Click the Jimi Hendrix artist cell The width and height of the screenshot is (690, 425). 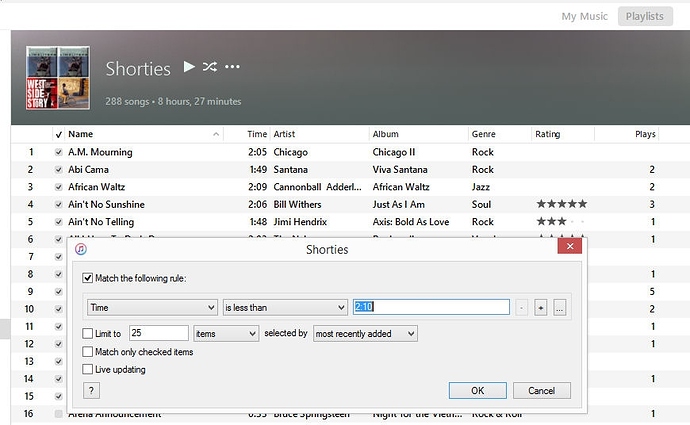pos(300,222)
